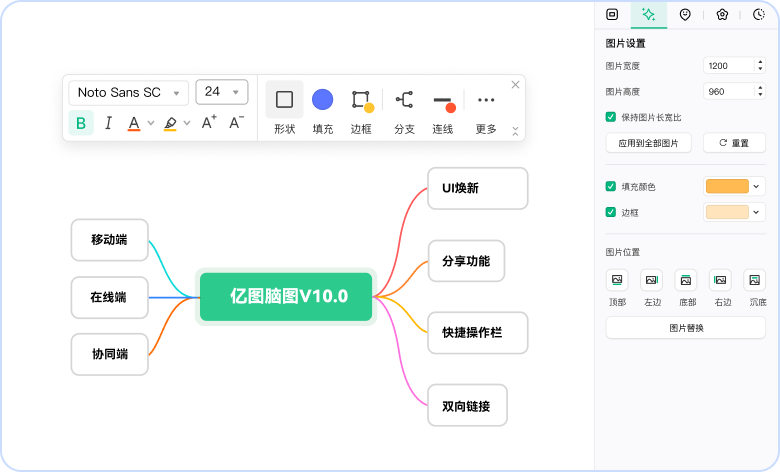This screenshot has height=472, width=780.
Task: Close the floating format toolbar
Action: tap(515, 85)
